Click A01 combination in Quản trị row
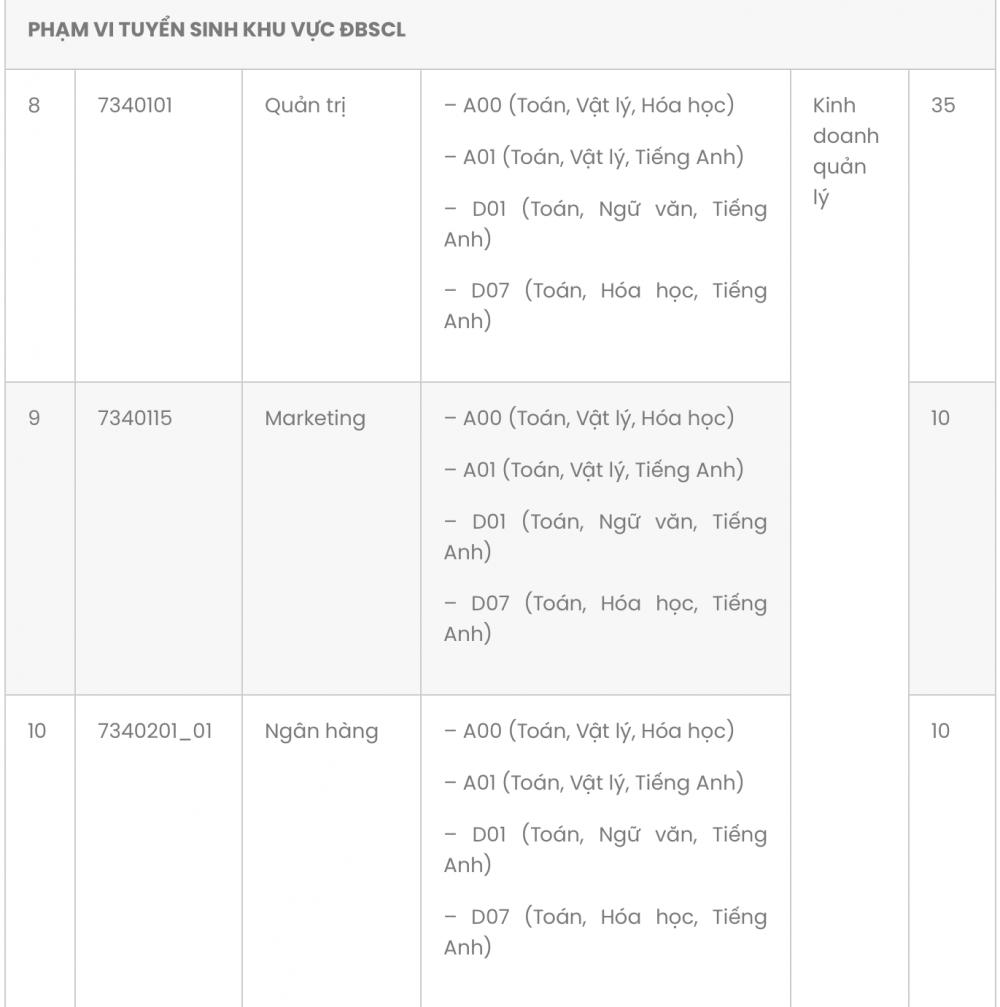This screenshot has width=1000, height=1007. pyautogui.click(x=593, y=157)
